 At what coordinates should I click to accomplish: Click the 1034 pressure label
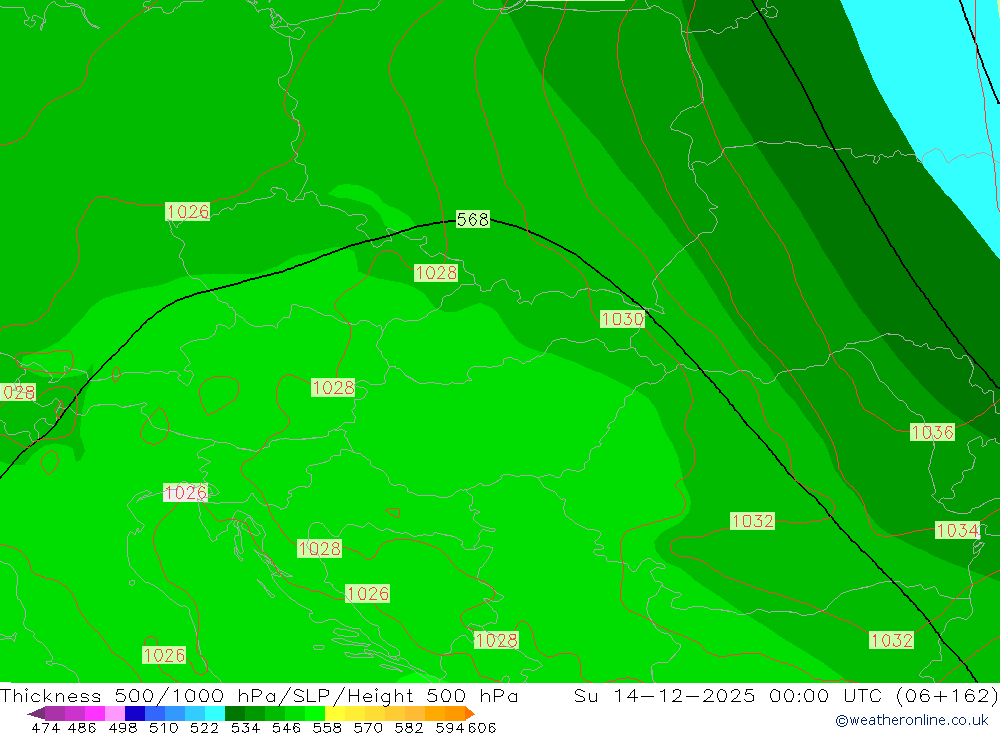(957, 530)
